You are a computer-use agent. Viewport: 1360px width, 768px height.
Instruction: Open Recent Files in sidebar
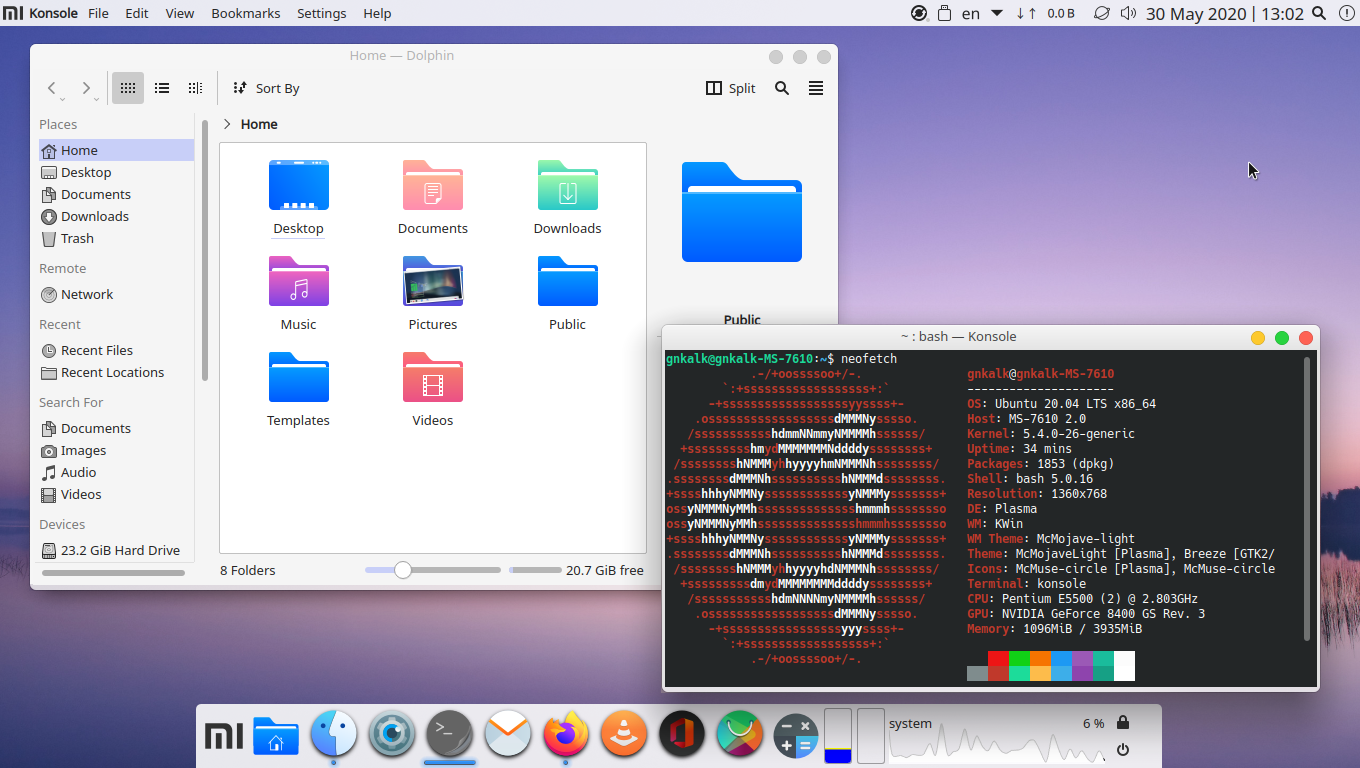pyautogui.click(x=116, y=350)
